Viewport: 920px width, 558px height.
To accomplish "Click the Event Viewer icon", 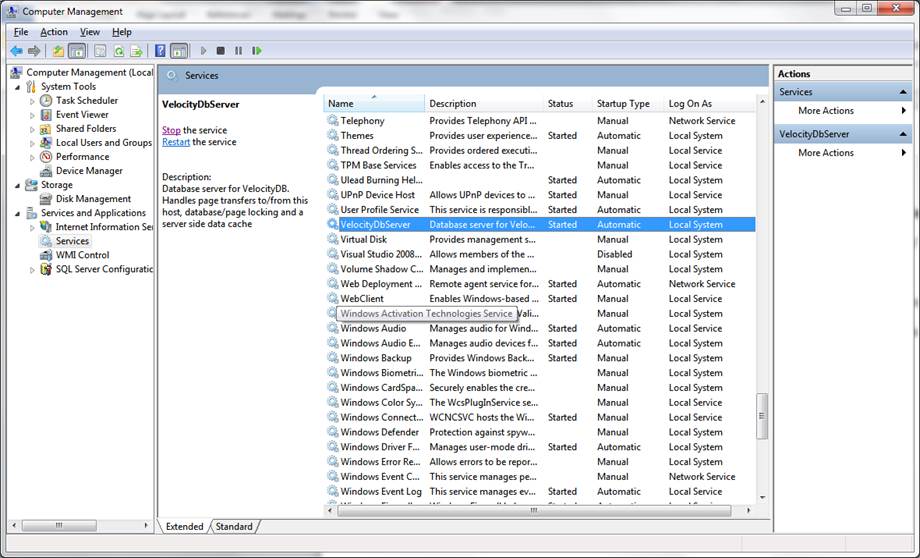I will click(x=46, y=114).
